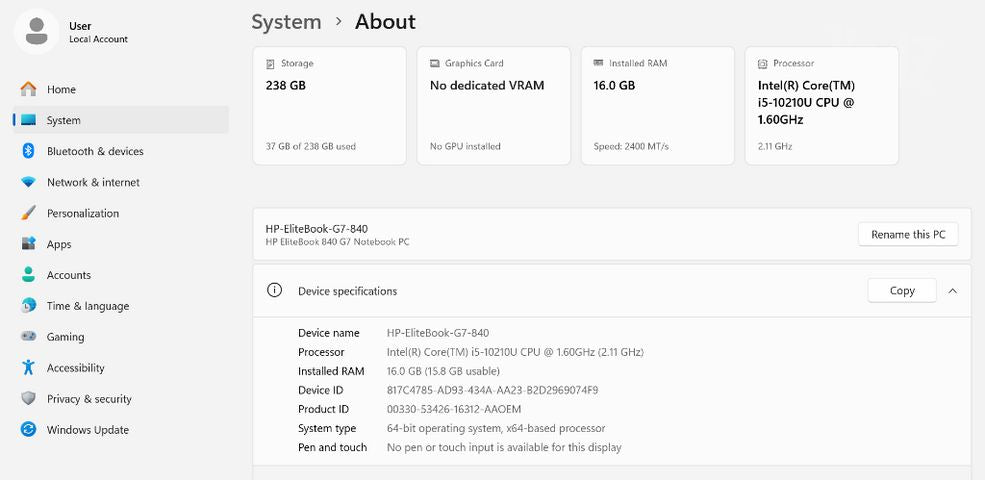This screenshot has height=480, width=985.
Task: Open the Apps settings
Action: (121, 244)
